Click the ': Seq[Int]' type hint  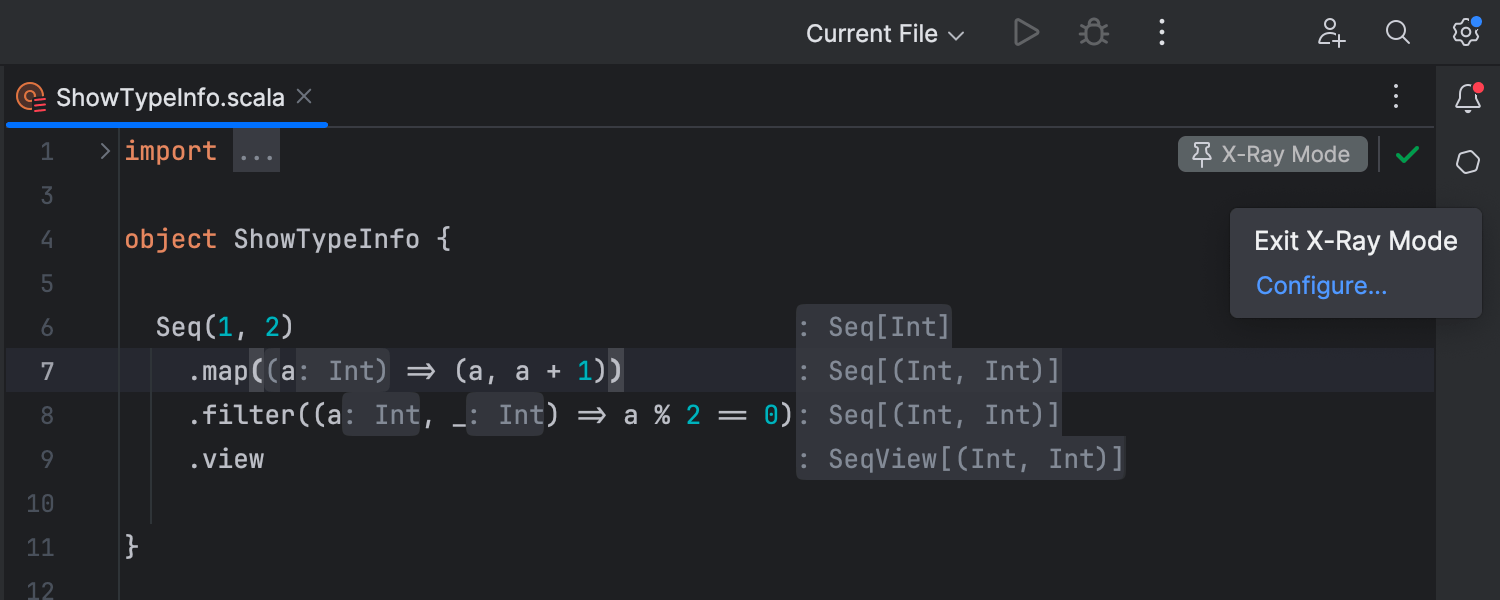click(x=873, y=327)
